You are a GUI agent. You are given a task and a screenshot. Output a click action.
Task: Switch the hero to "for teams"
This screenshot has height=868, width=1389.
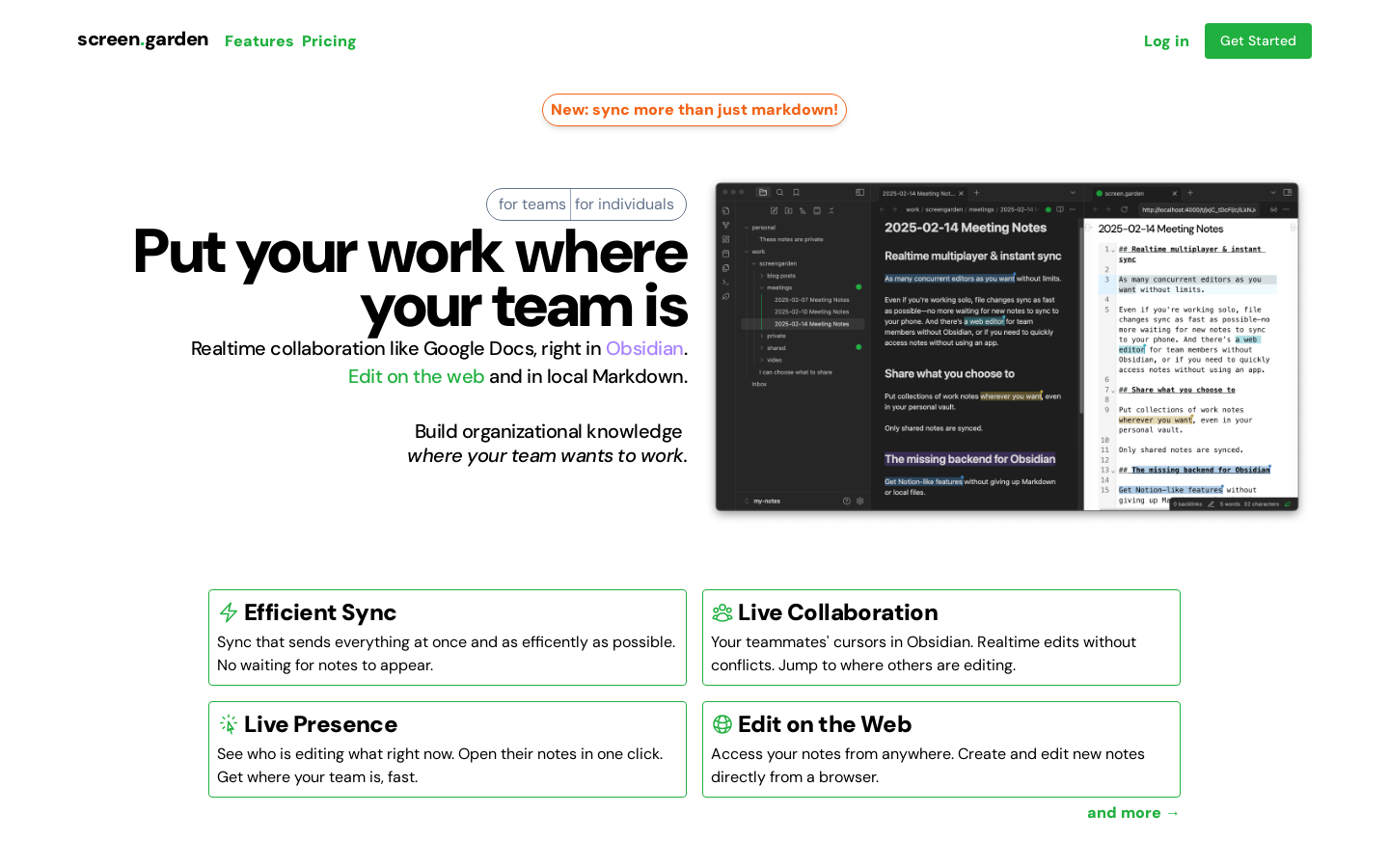(531, 204)
